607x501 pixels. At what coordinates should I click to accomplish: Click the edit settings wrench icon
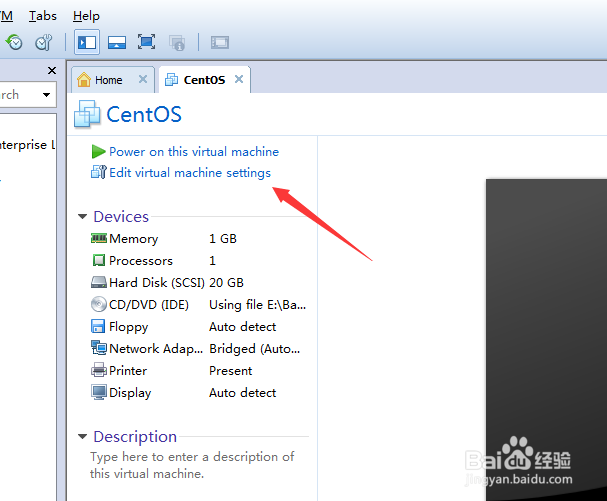pyautogui.click(x=98, y=172)
